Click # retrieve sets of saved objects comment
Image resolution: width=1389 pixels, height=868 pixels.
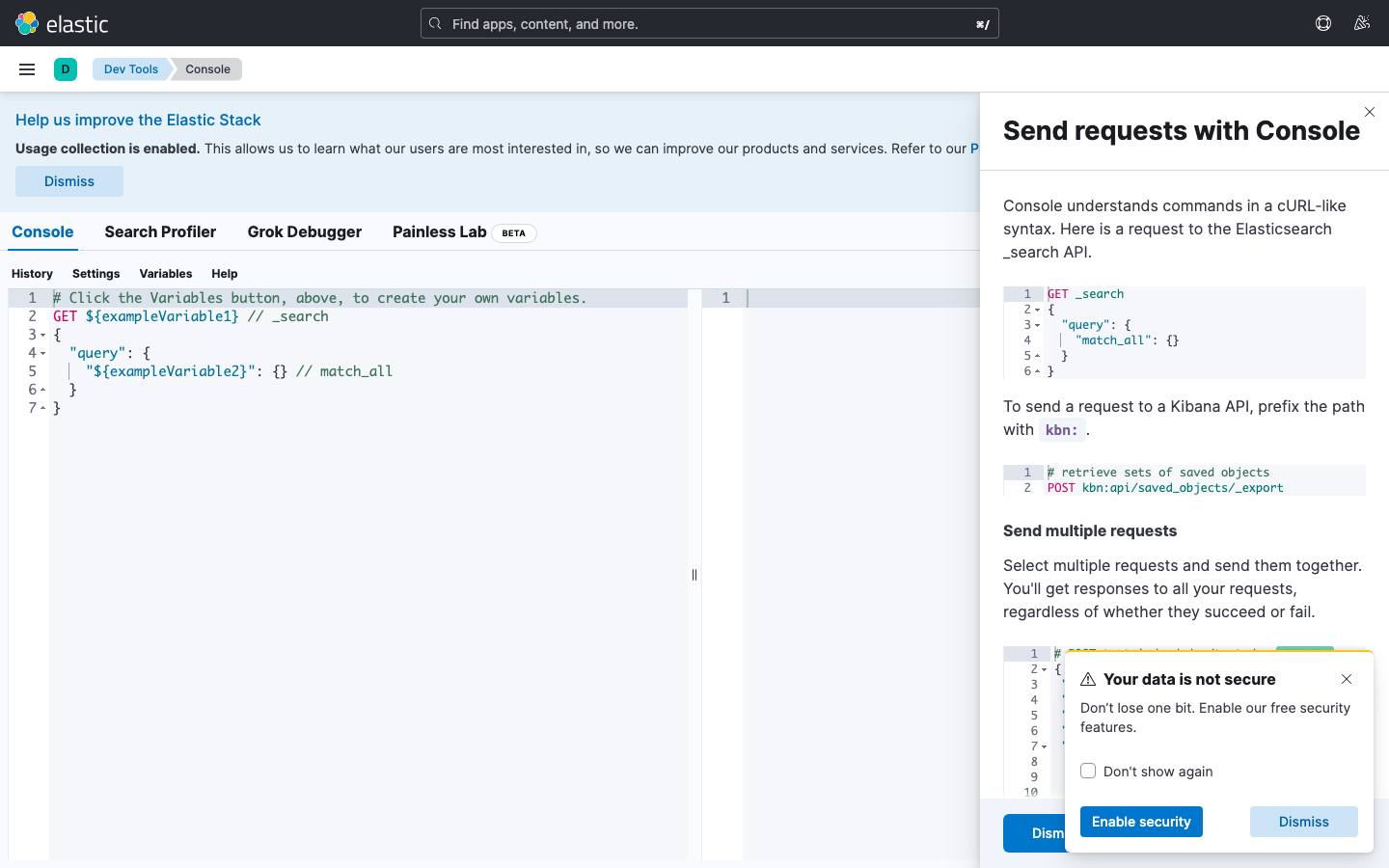pos(1158,473)
